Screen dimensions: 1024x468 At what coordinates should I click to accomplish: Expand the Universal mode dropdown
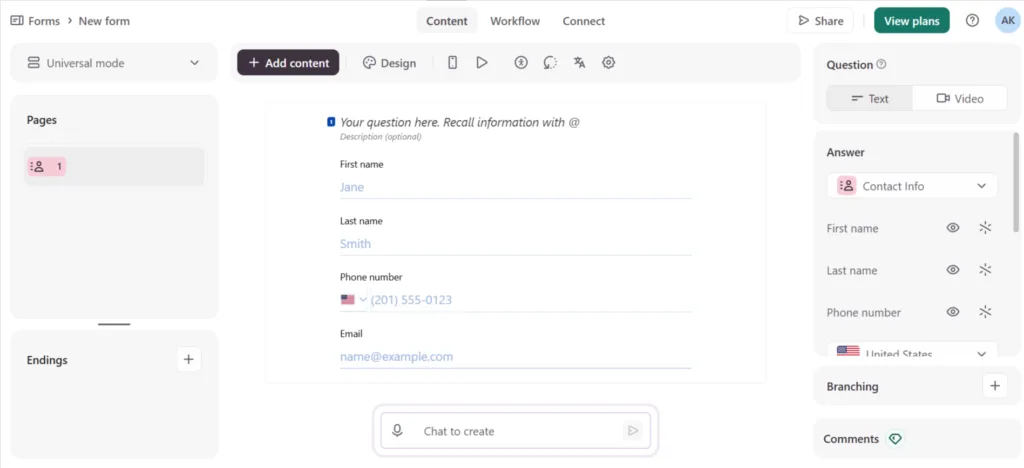(114, 63)
